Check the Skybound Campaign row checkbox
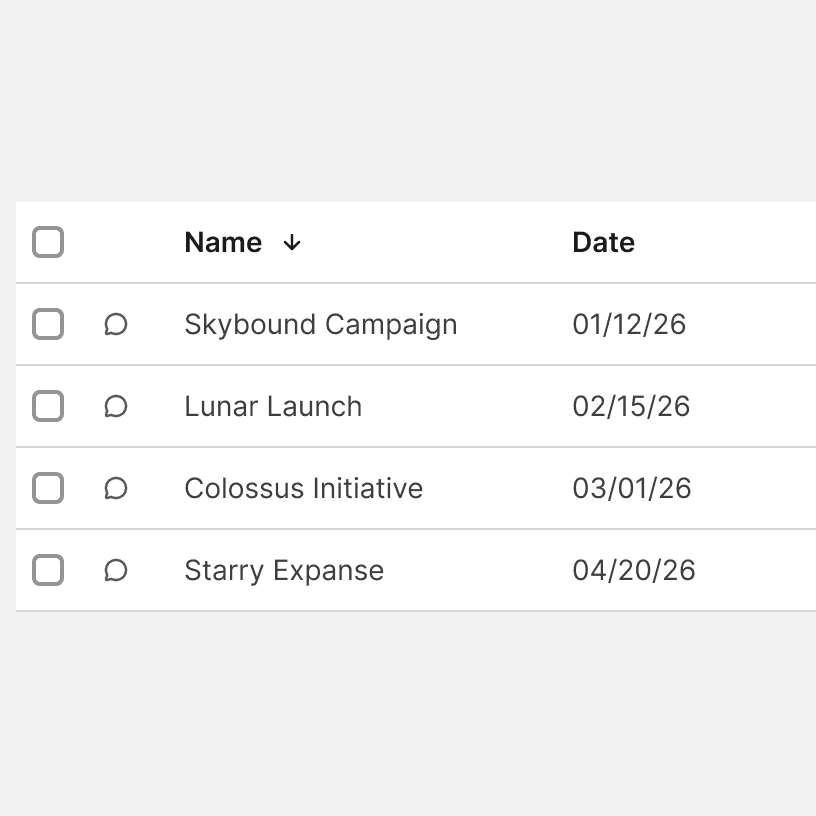Viewport: 816px width, 816px height. [x=48, y=324]
